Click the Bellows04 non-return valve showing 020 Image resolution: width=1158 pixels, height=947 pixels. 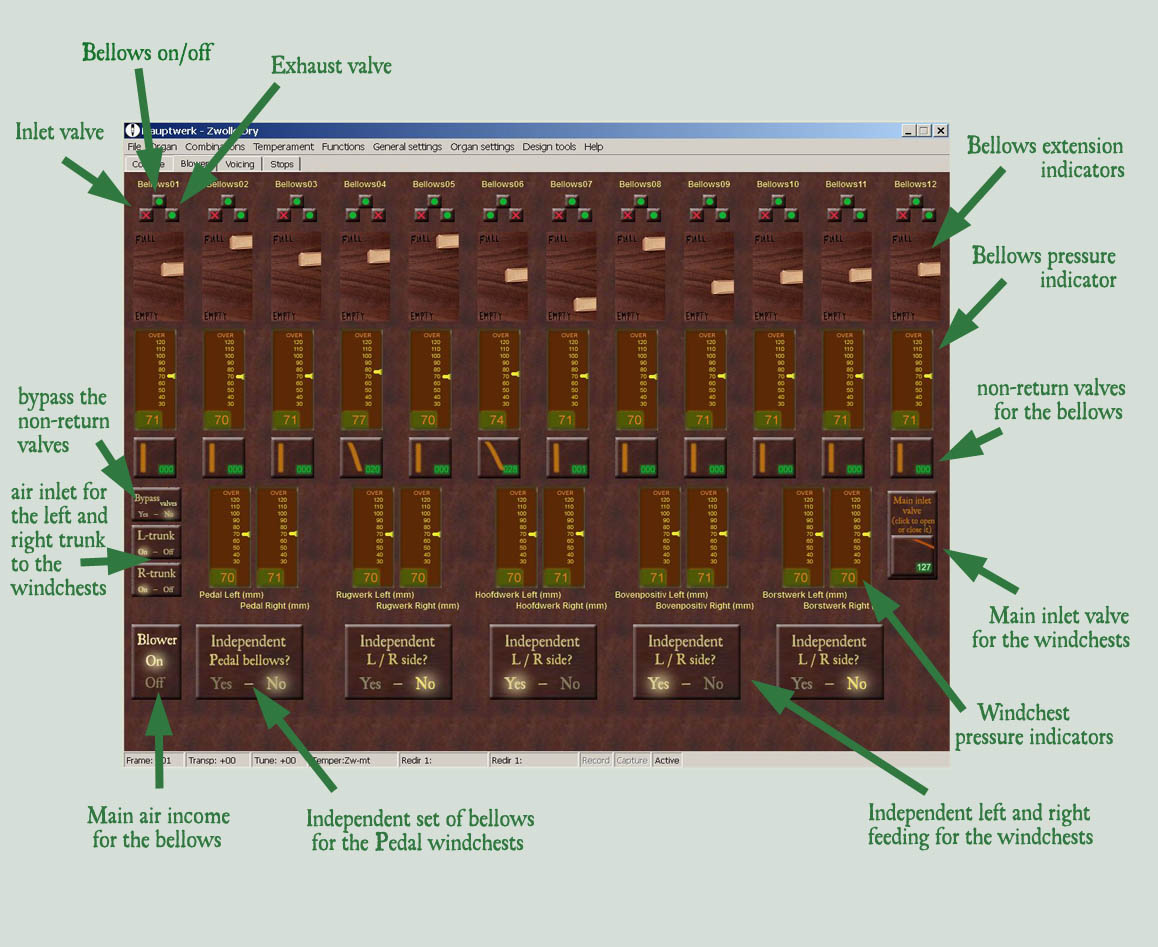[361, 457]
